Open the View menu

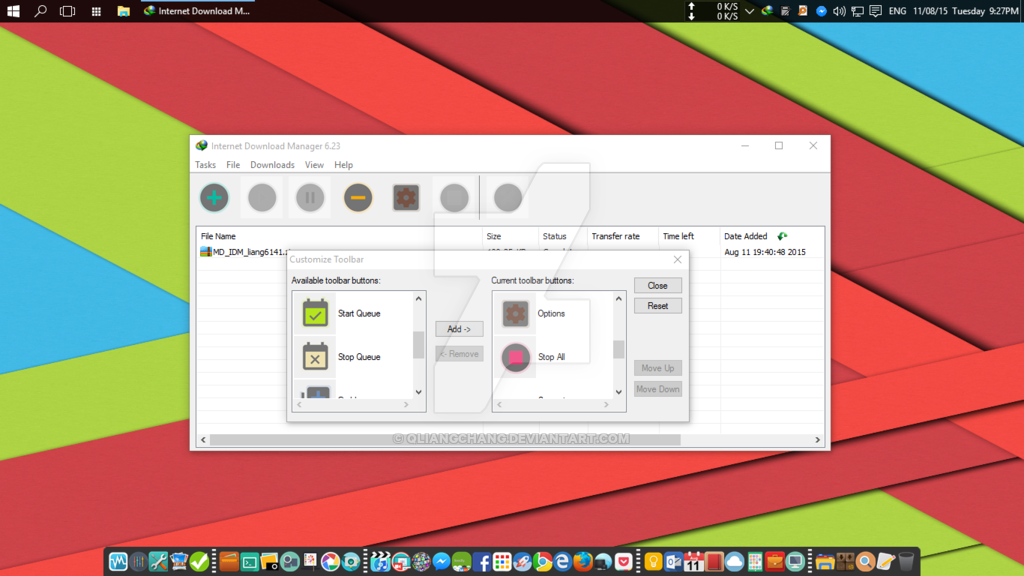tap(314, 165)
